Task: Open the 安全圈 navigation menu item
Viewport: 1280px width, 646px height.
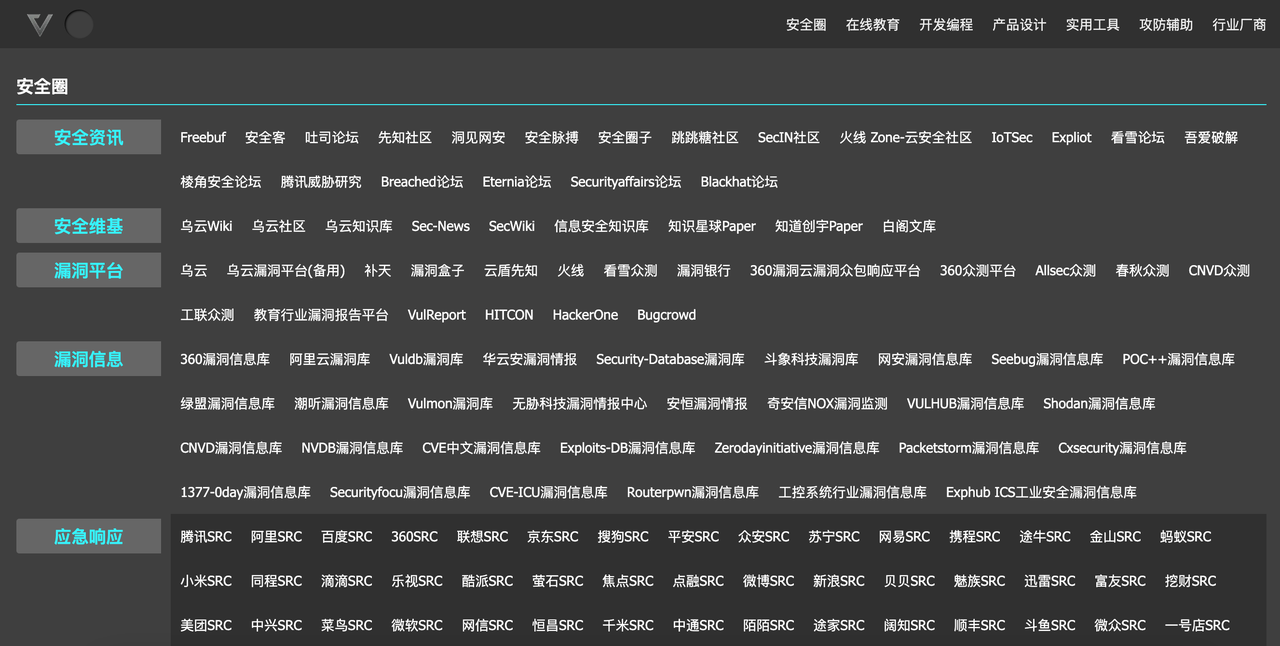Action: click(806, 25)
